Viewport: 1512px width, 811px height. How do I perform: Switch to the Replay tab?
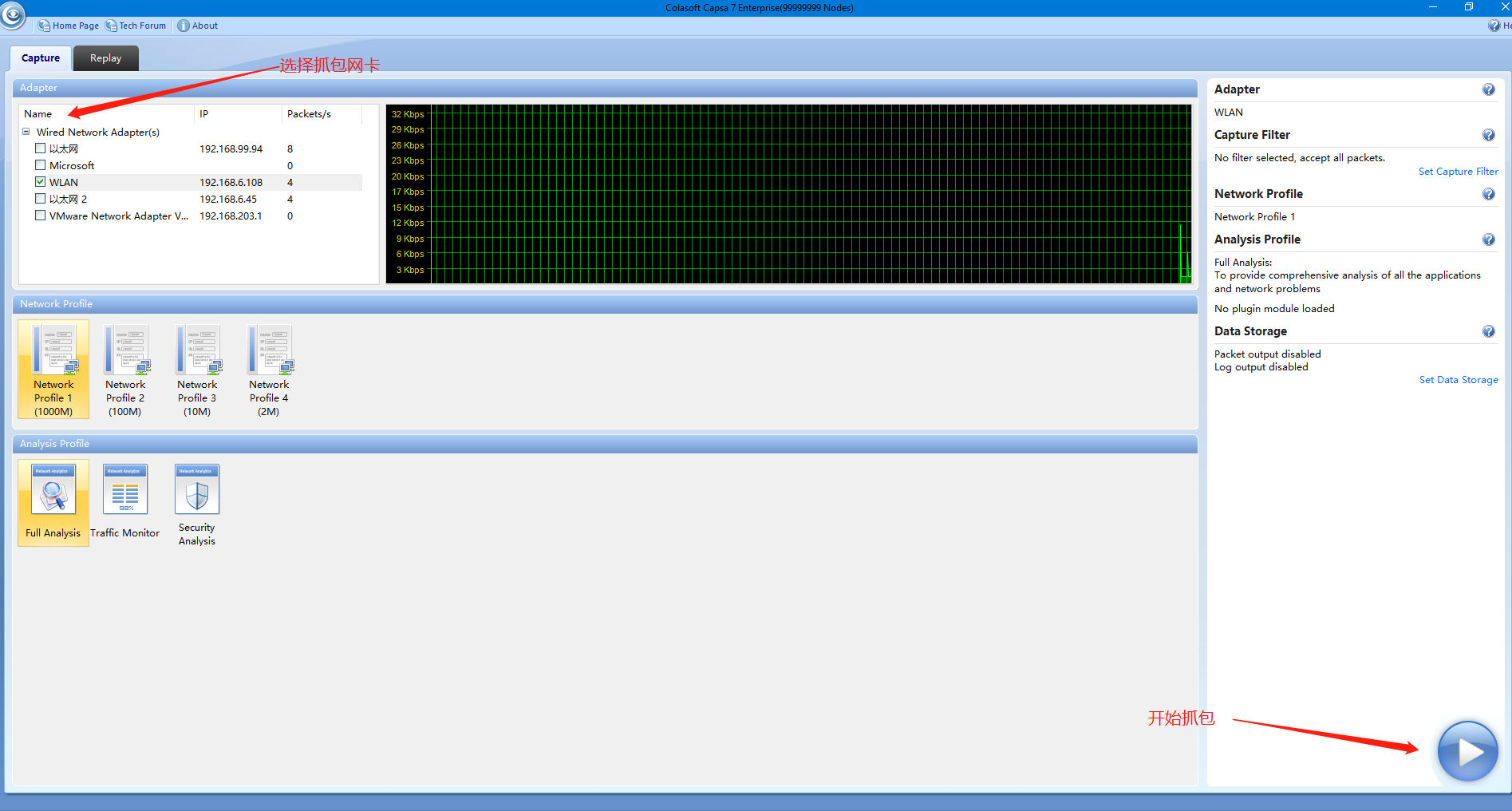[x=105, y=57]
